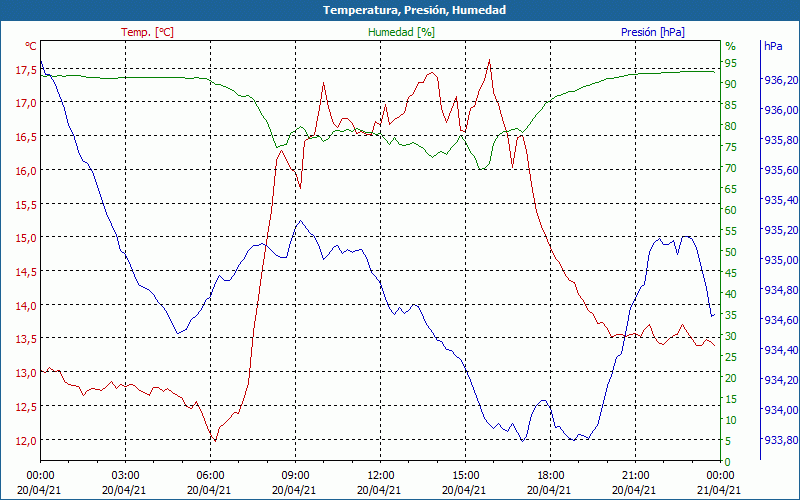Click the 14,0 temperature axis value
800x500 pixels.
[x=26, y=307]
